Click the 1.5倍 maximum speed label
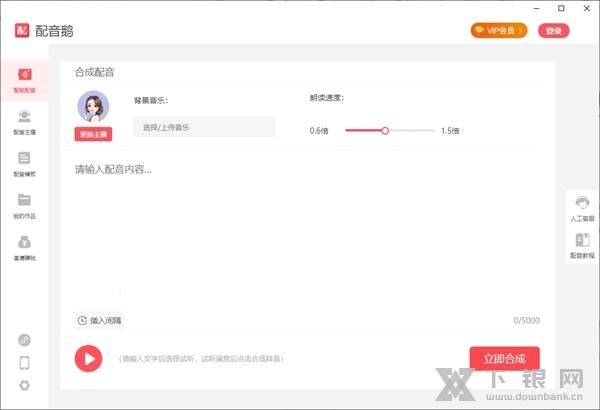600x410 pixels. pyautogui.click(x=450, y=131)
